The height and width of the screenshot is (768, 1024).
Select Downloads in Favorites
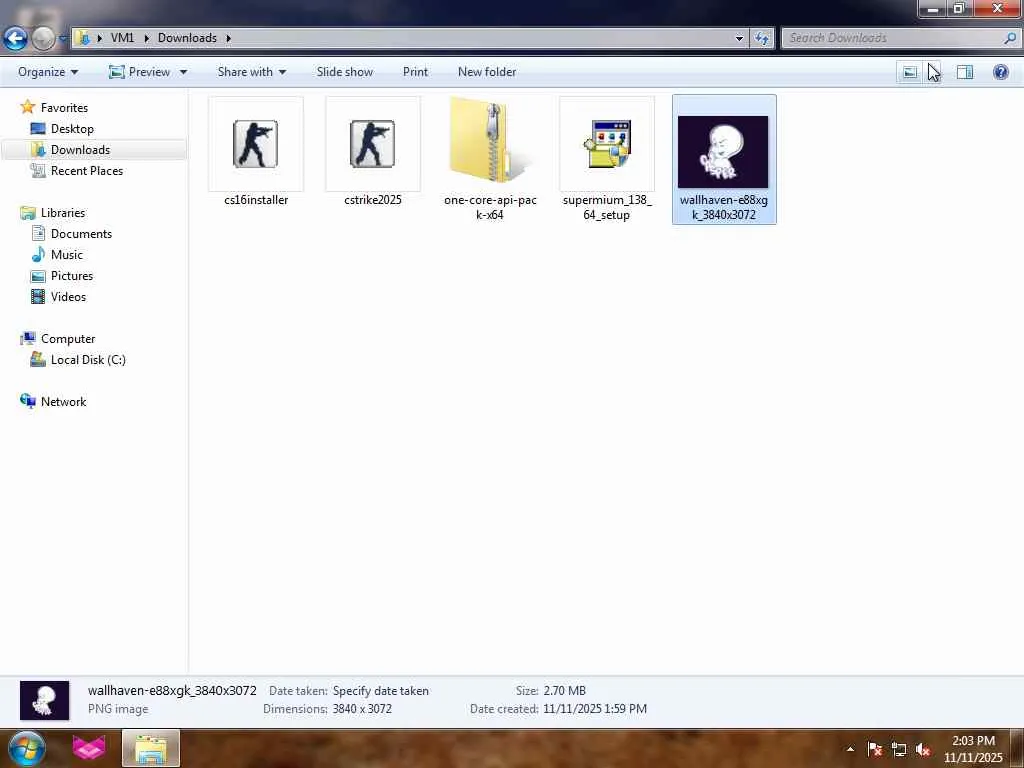[x=80, y=150]
